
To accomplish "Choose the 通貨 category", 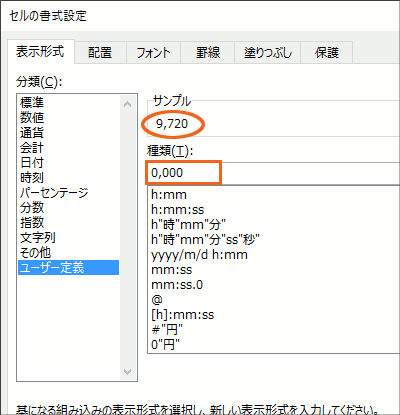I will click(32, 133).
